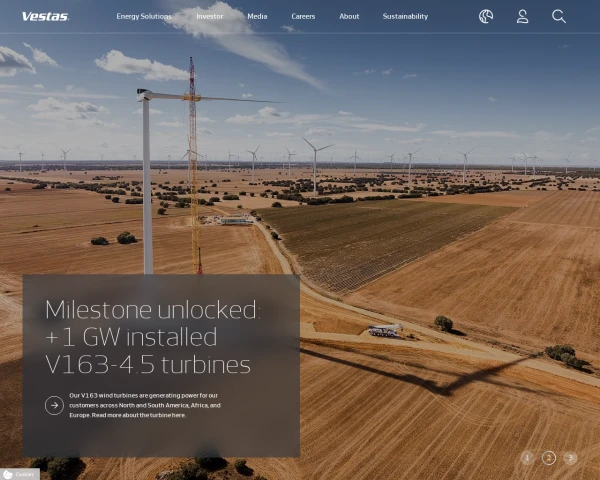This screenshot has width=600, height=480.
Task: Open the globe region selector icon
Action: click(x=486, y=16)
